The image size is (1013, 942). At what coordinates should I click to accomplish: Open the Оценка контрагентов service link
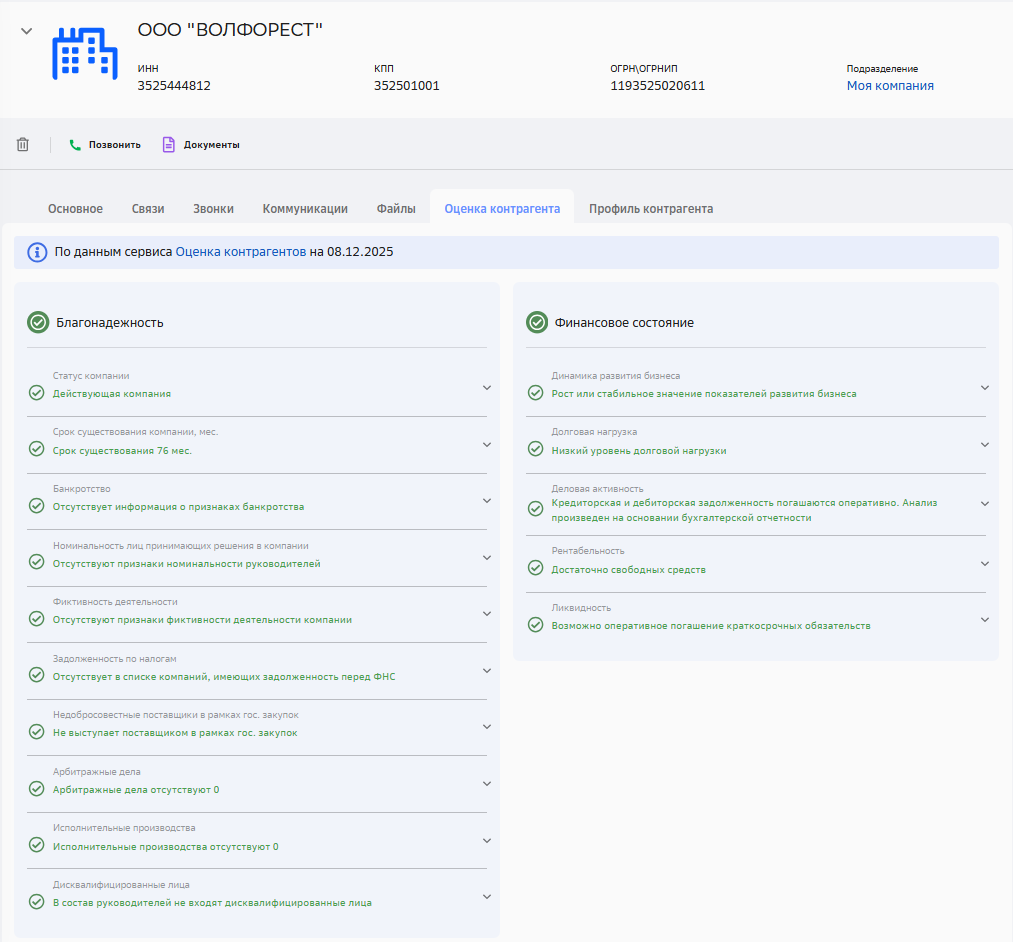240,252
